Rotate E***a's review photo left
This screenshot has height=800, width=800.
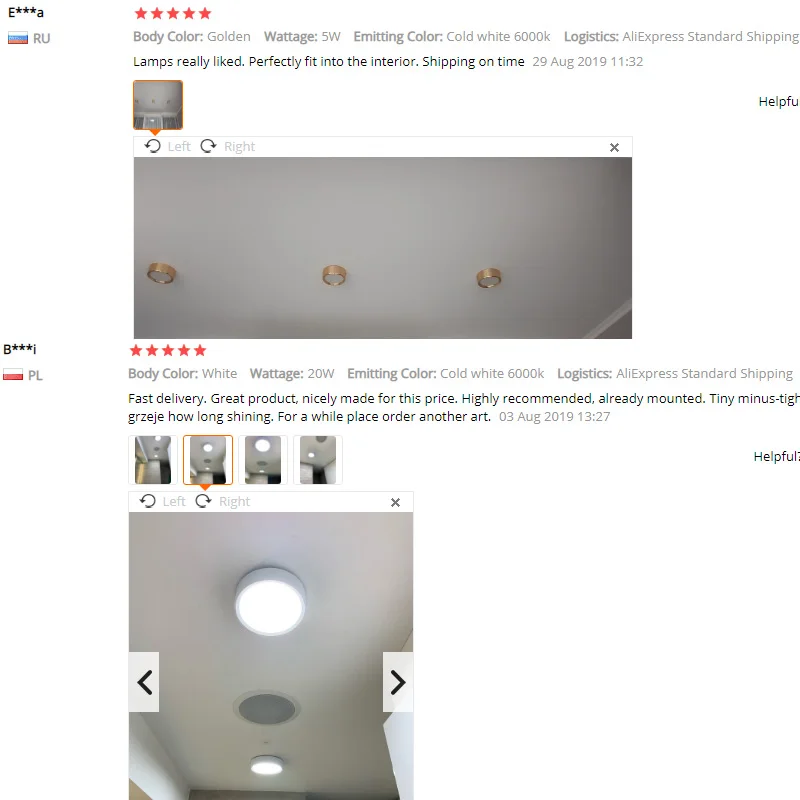point(167,146)
